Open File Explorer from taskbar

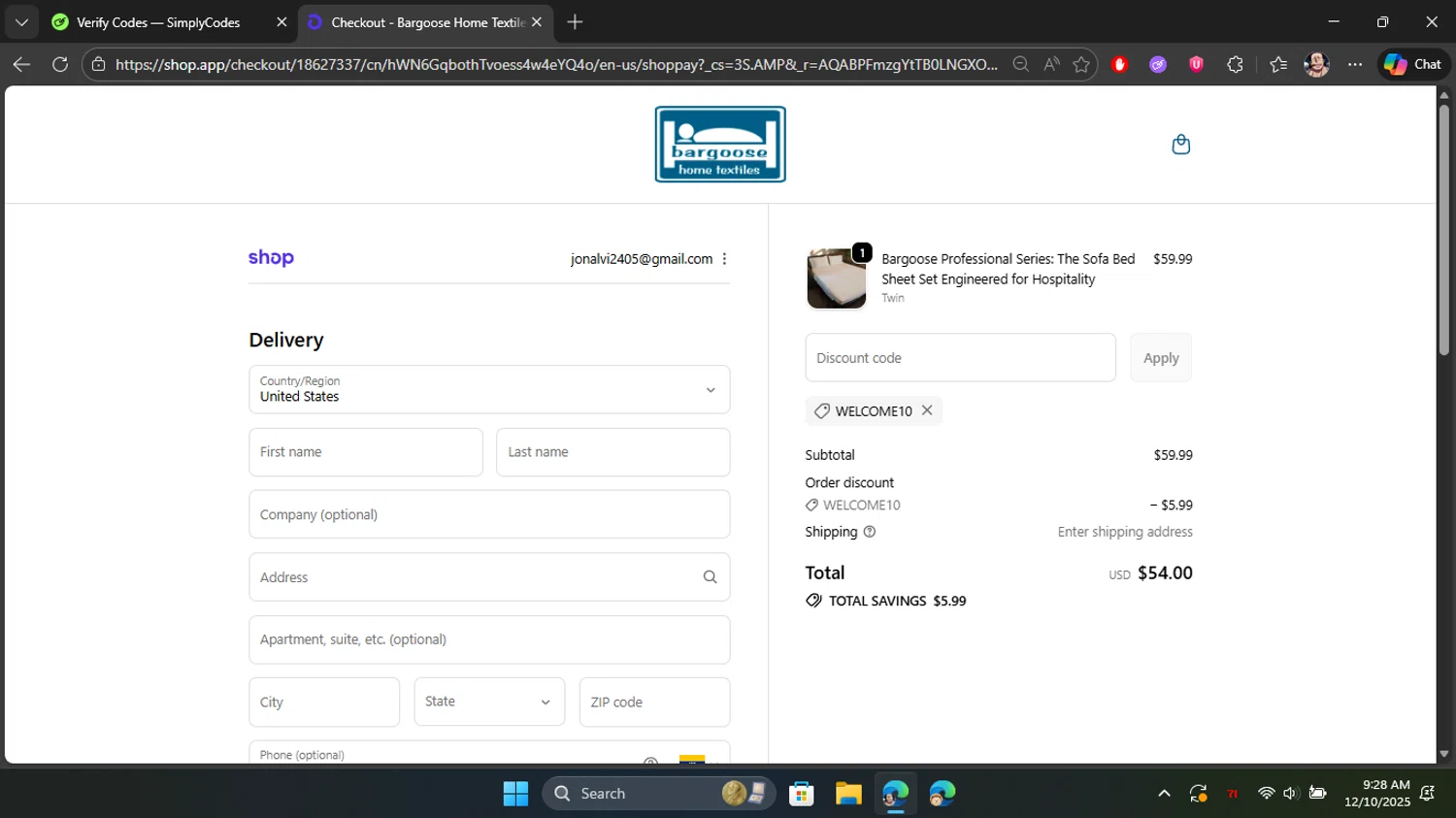(848, 794)
